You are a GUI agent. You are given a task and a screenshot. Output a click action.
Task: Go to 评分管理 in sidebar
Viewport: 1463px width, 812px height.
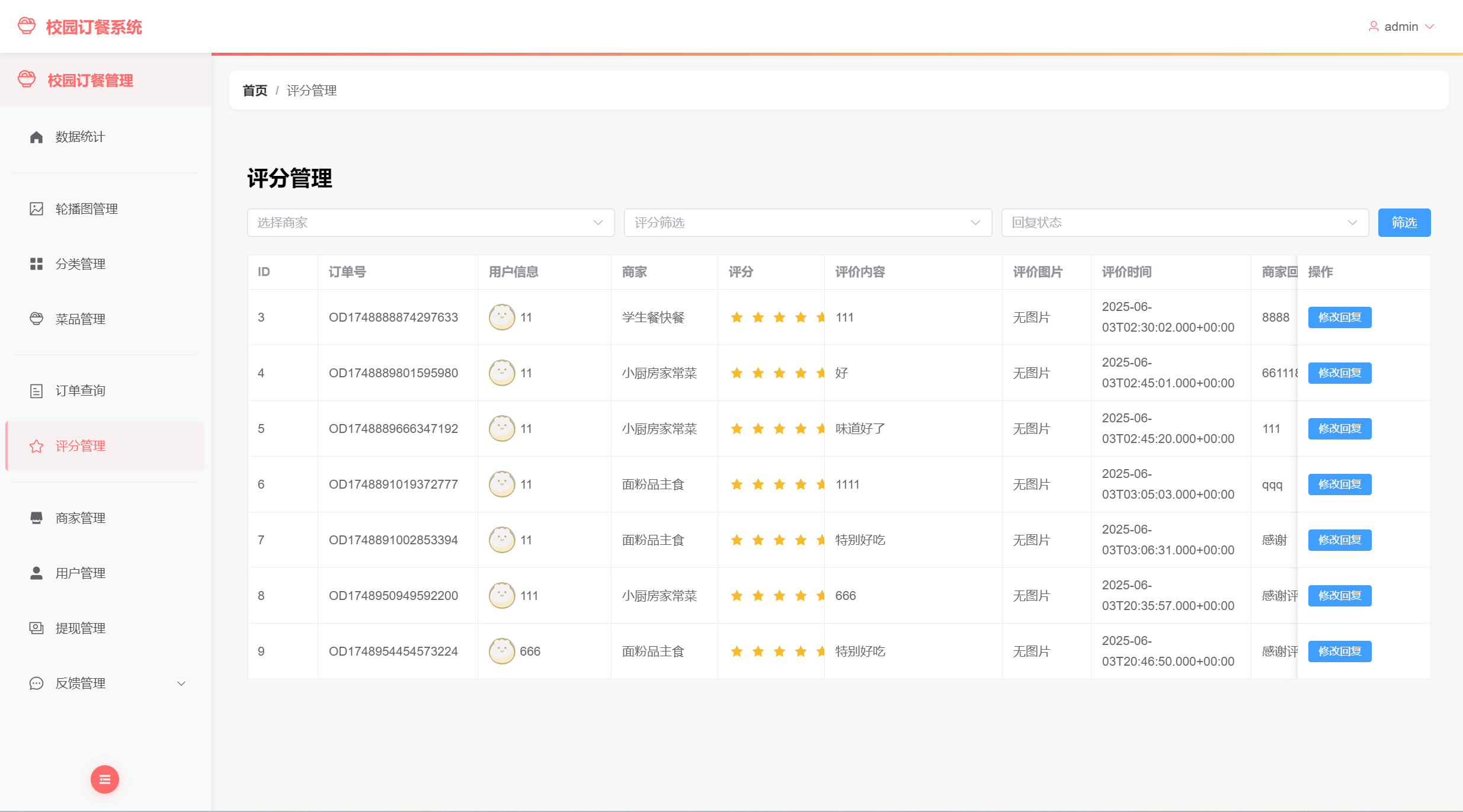[81, 446]
